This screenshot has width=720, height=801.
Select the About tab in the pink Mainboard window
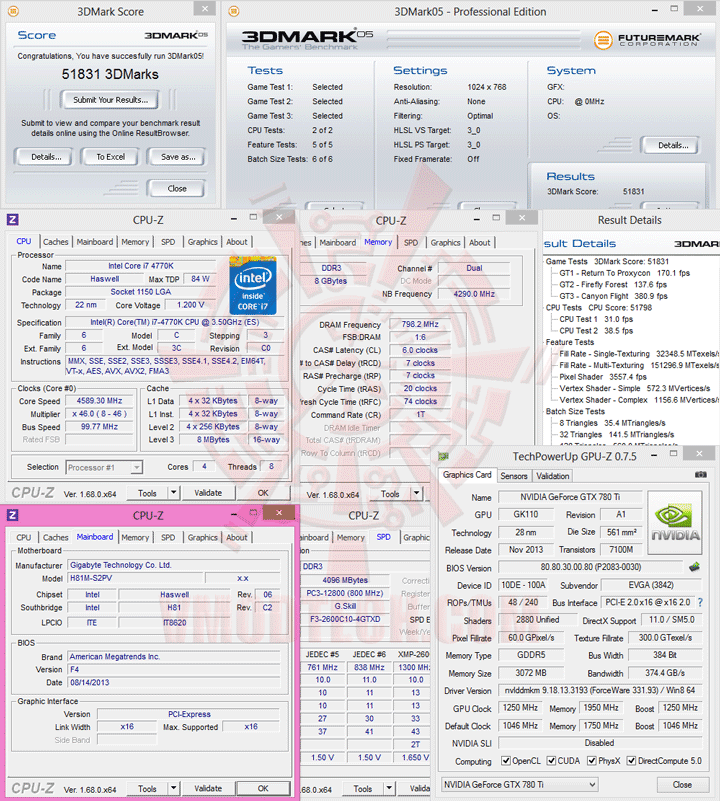pyautogui.click(x=237, y=537)
